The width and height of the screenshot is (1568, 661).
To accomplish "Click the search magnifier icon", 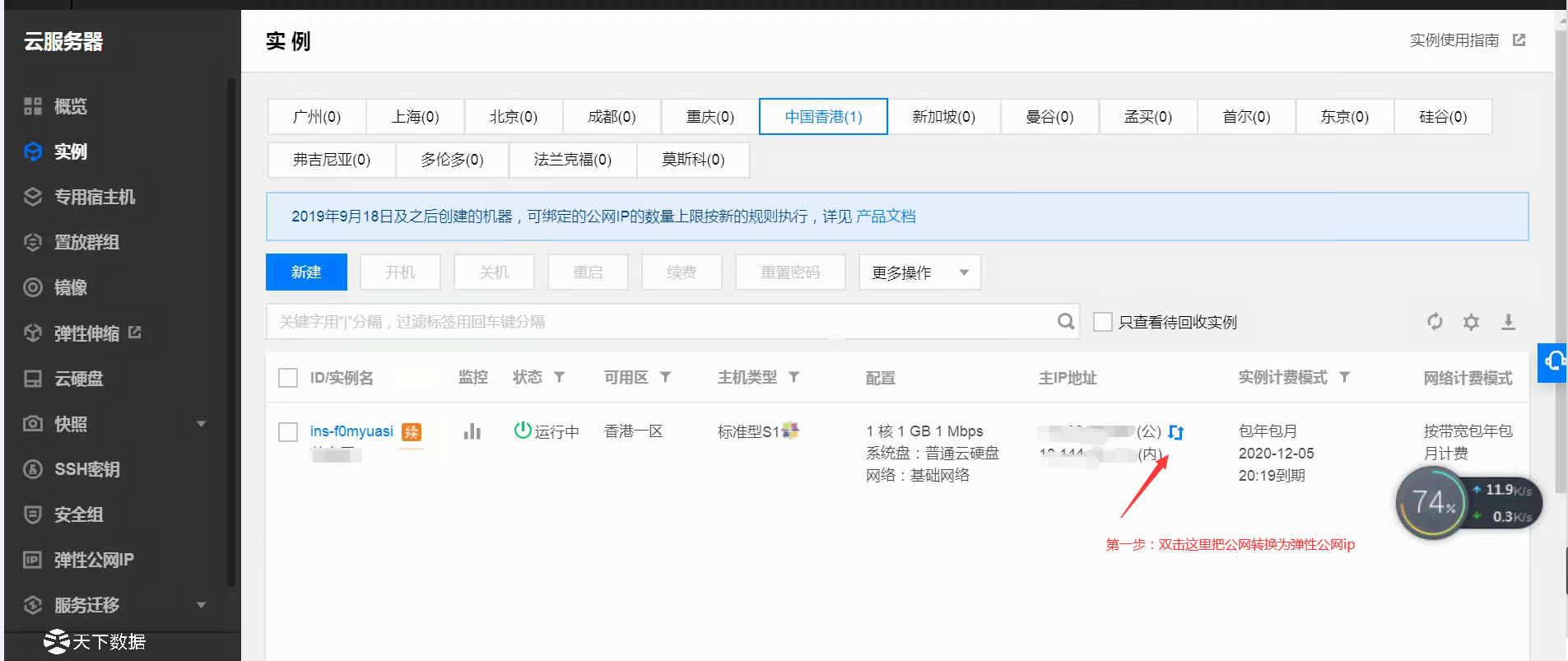I will click(1066, 322).
